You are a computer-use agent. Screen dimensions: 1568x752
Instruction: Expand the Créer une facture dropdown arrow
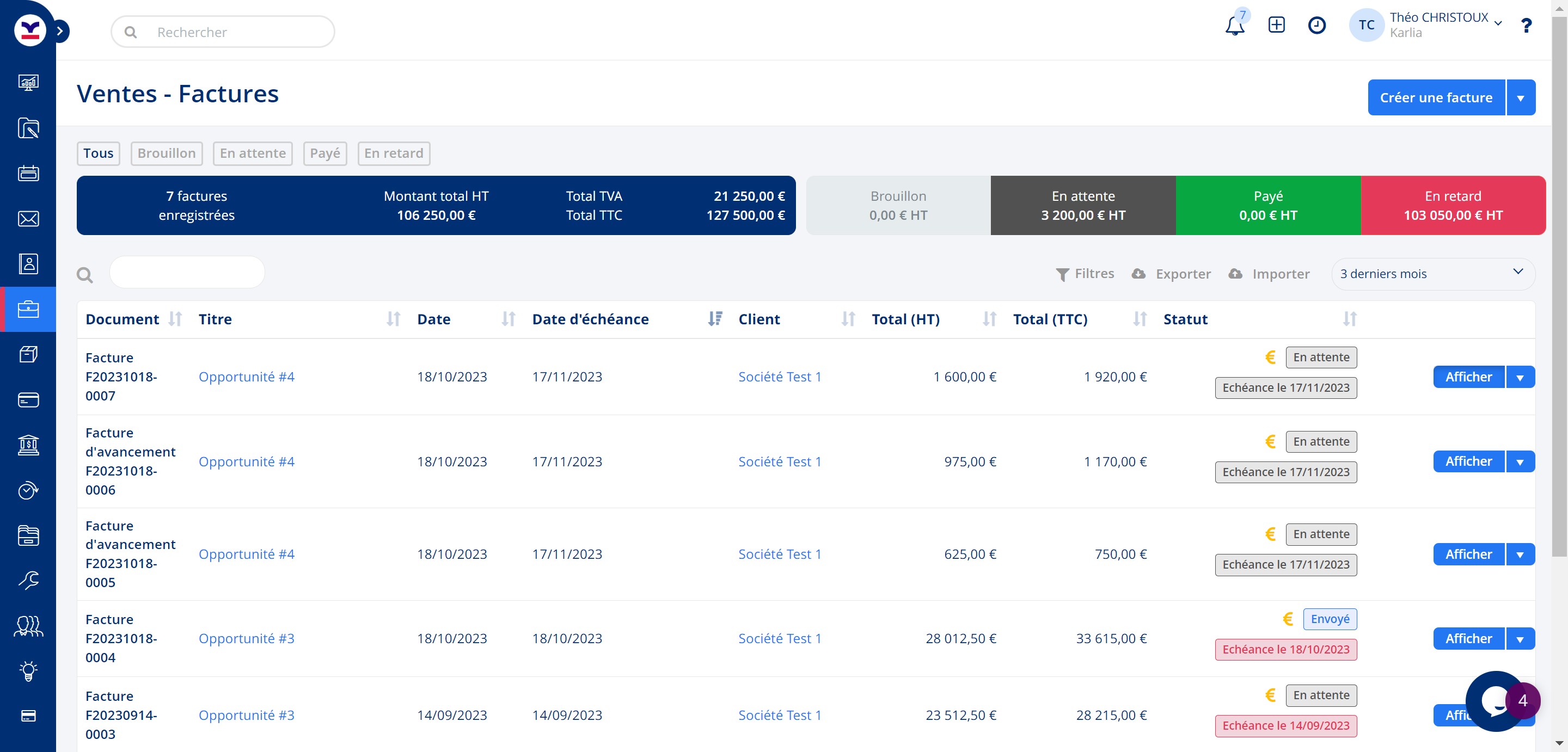tap(1521, 98)
